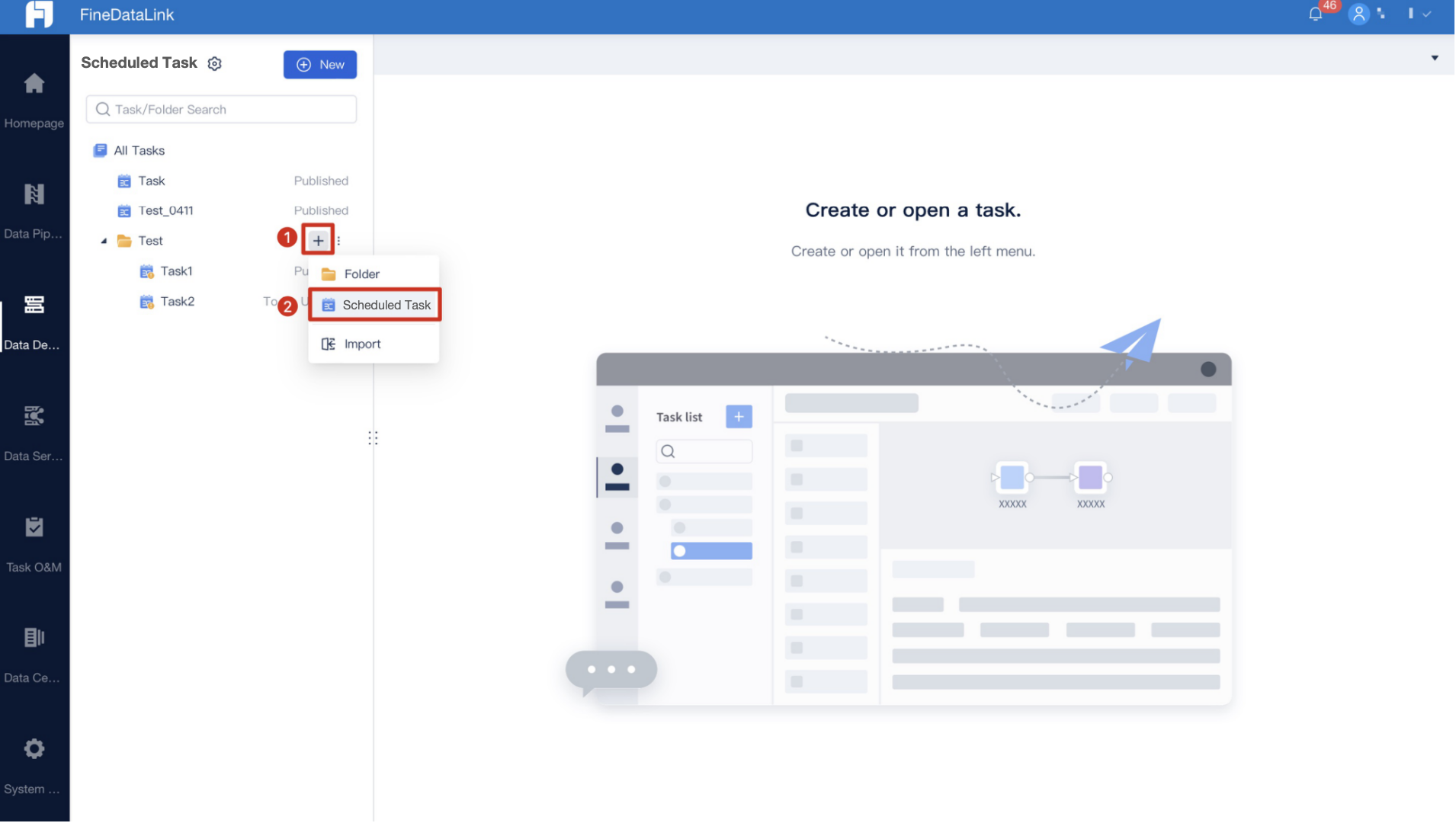Open Scheduled Task settings gear
This screenshot has width=1456, height=823.
(x=214, y=63)
